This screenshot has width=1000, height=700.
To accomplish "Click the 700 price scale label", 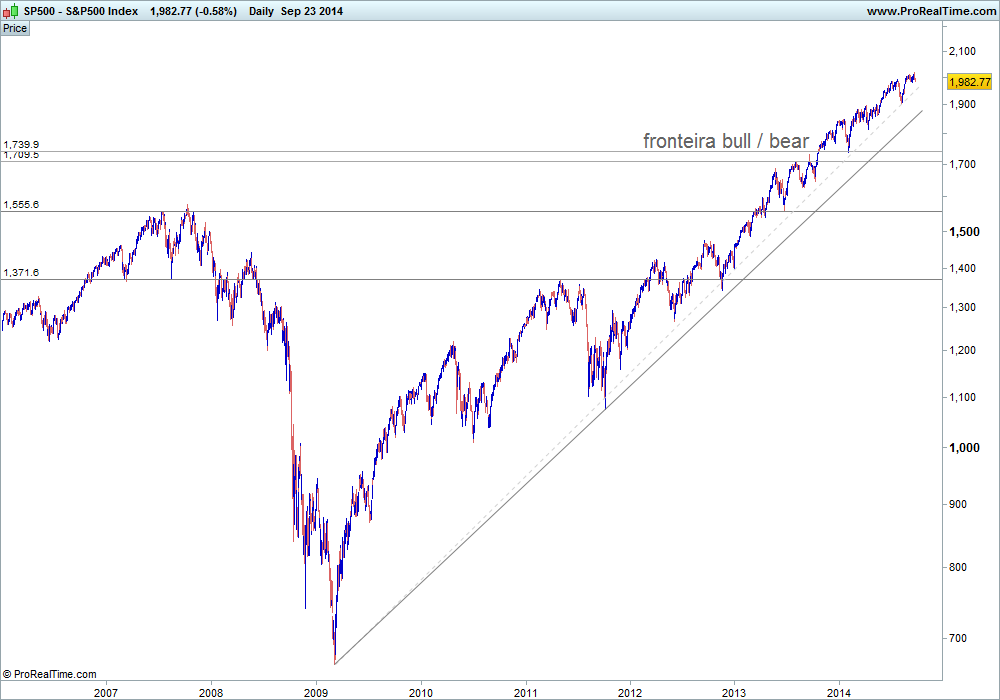I will pyautogui.click(x=958, y=638).
